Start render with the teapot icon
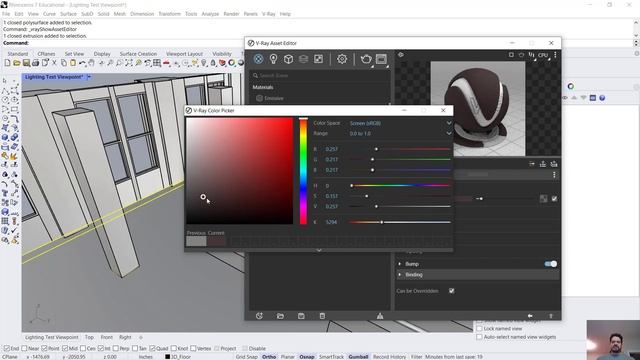 click(366, 59)
